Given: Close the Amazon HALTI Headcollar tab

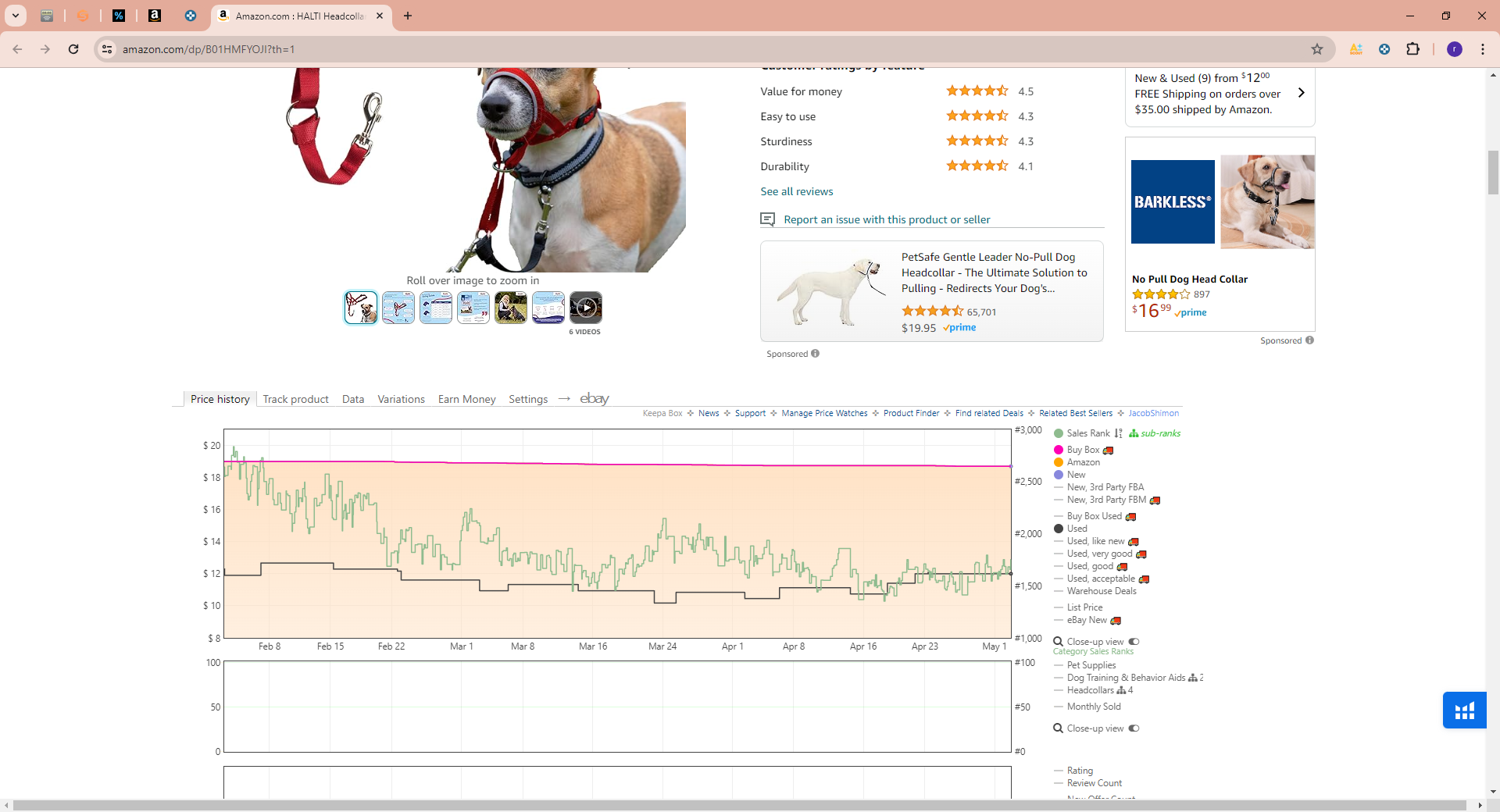Looking at the screenshot, I should pyautogui.click(x=380, y=16).
